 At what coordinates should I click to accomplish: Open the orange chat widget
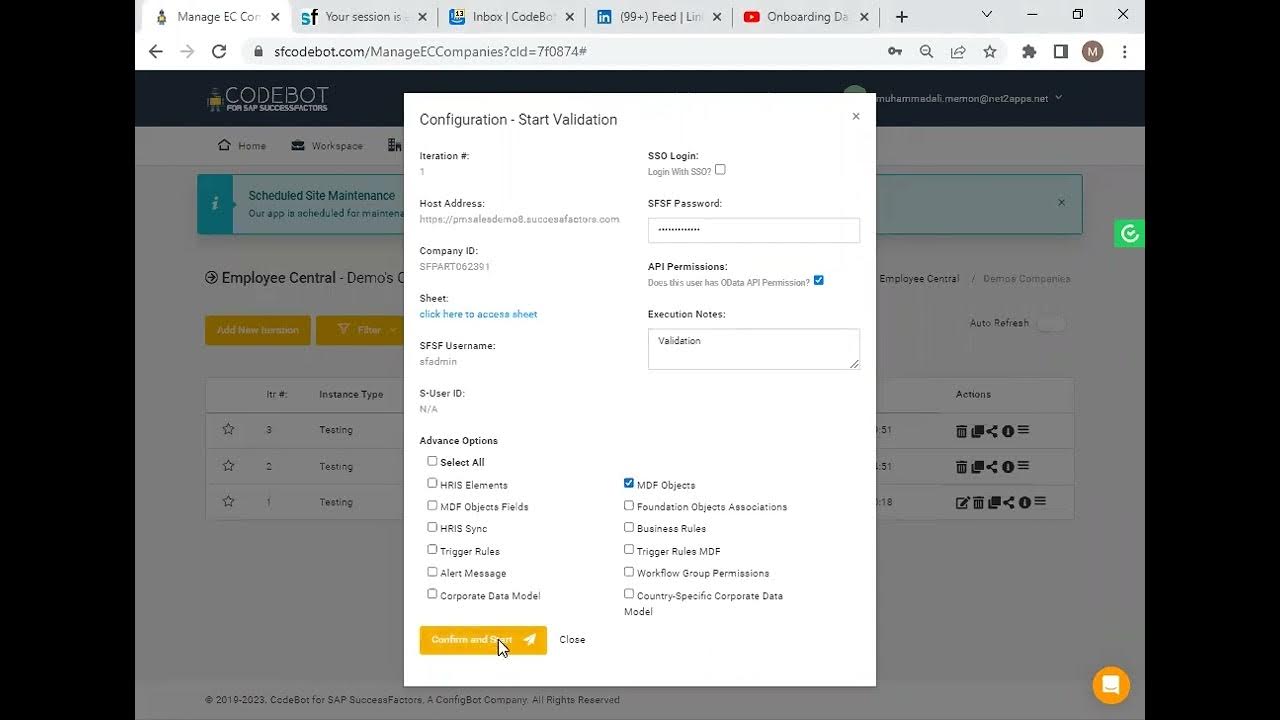tap(1111, 685)
